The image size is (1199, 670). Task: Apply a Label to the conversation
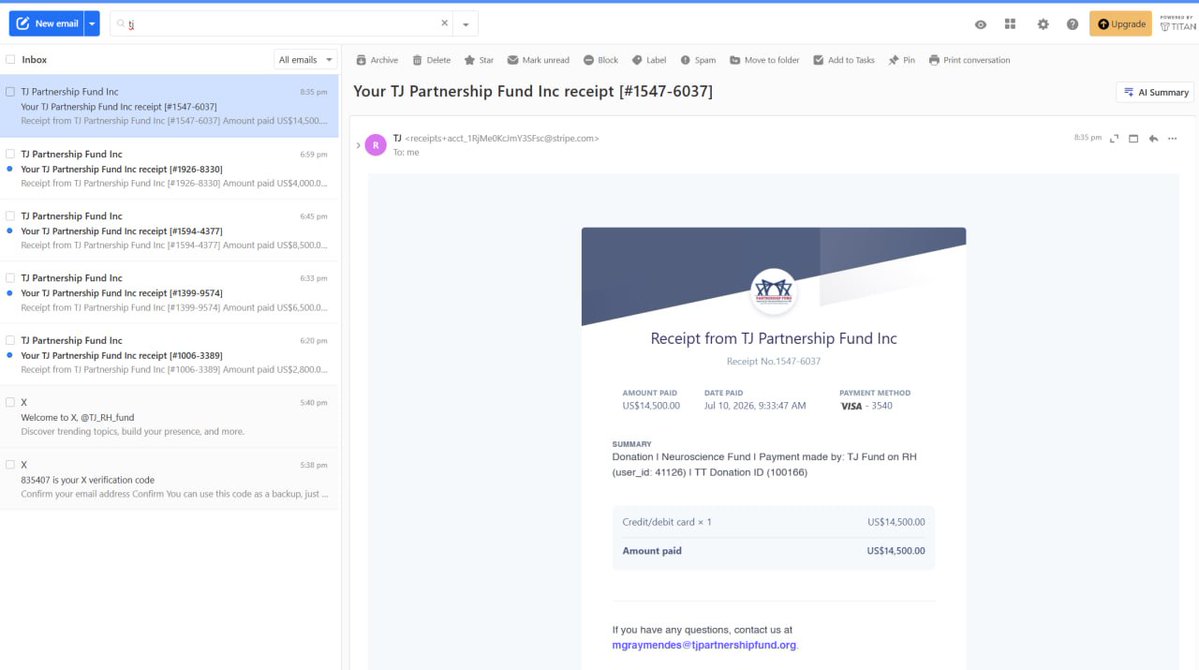click(x=648, y=60)
